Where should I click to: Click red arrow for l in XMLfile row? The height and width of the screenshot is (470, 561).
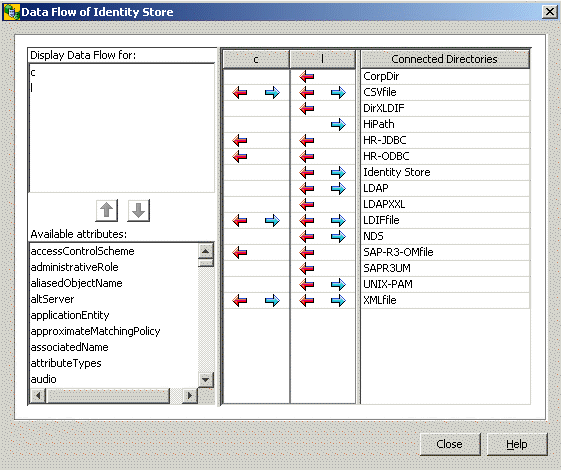click(x=307, y=300)
